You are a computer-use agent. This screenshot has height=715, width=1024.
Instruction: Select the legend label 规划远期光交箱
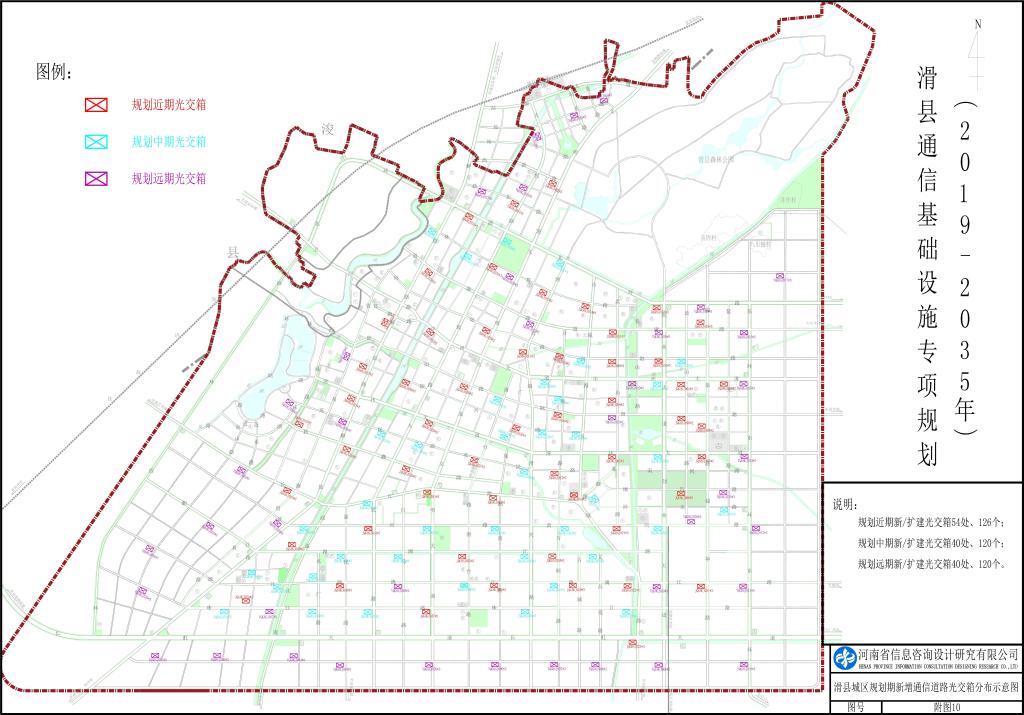pyautogui.click(x=168, y=178)
